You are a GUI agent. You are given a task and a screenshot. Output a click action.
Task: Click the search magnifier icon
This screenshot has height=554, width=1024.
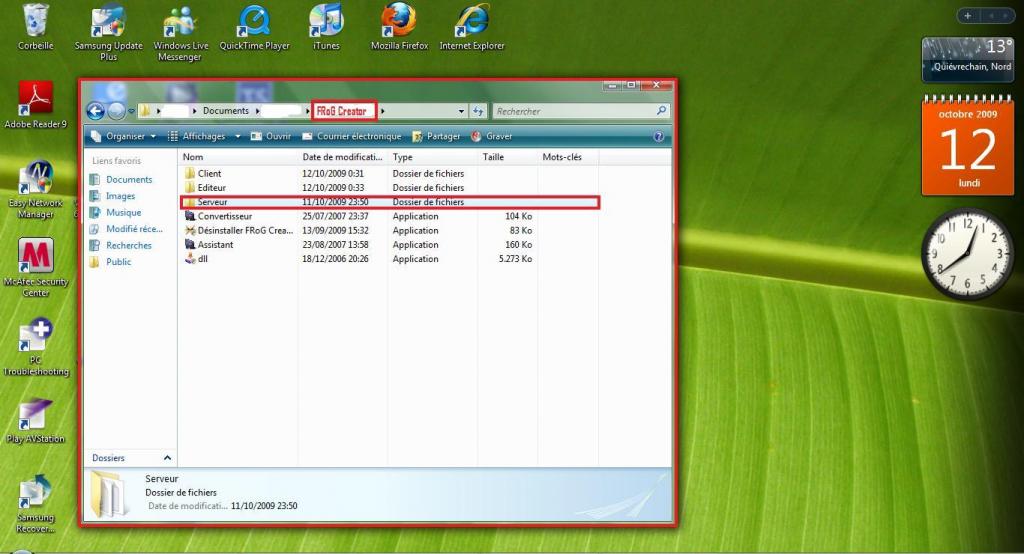(x=661, y=111)
